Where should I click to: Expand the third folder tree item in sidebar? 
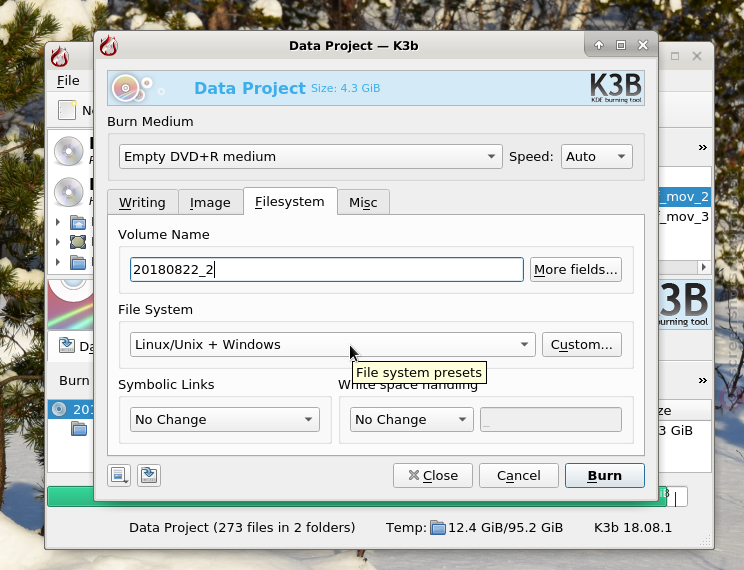(x=58, y=262)
